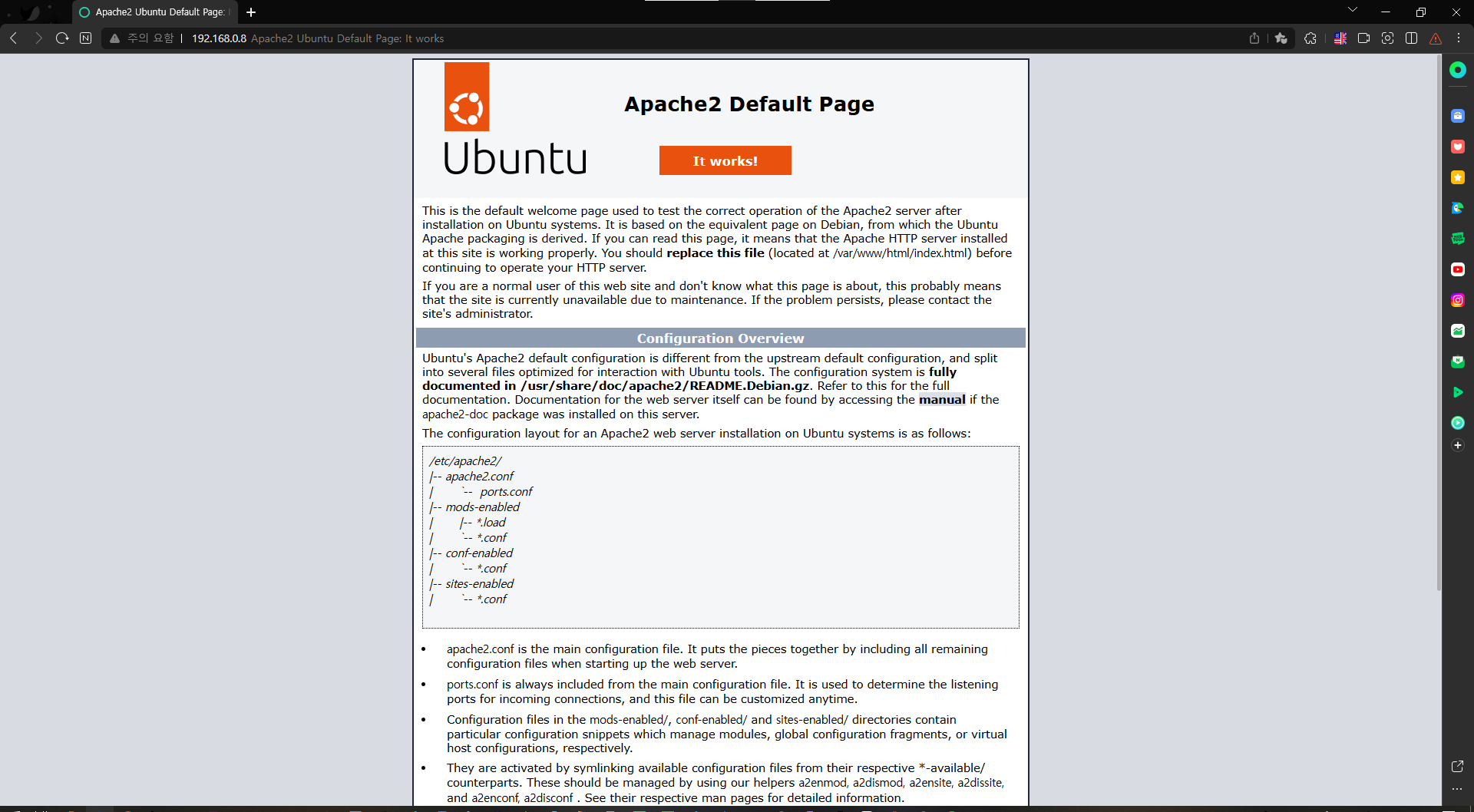
Task: Click the /usr/share/doc/apache2/README.Debian.gz bold text
Action: point(665,386)
